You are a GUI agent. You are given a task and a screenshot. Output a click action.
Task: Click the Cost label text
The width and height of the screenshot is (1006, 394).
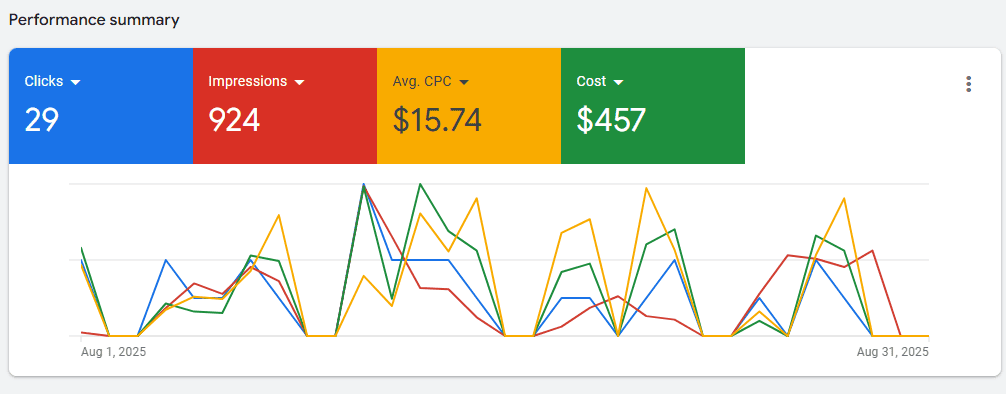[591, 81]
